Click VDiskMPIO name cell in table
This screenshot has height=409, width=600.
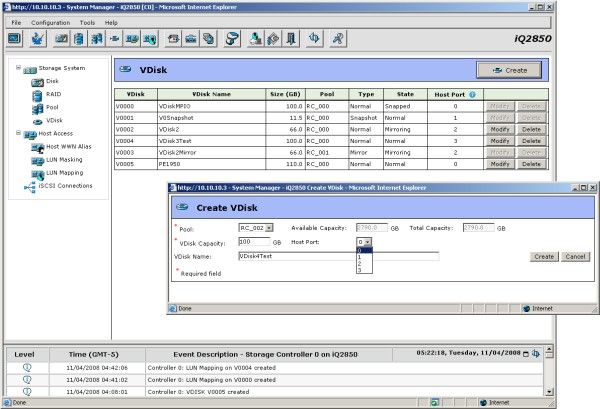point(211,106)
